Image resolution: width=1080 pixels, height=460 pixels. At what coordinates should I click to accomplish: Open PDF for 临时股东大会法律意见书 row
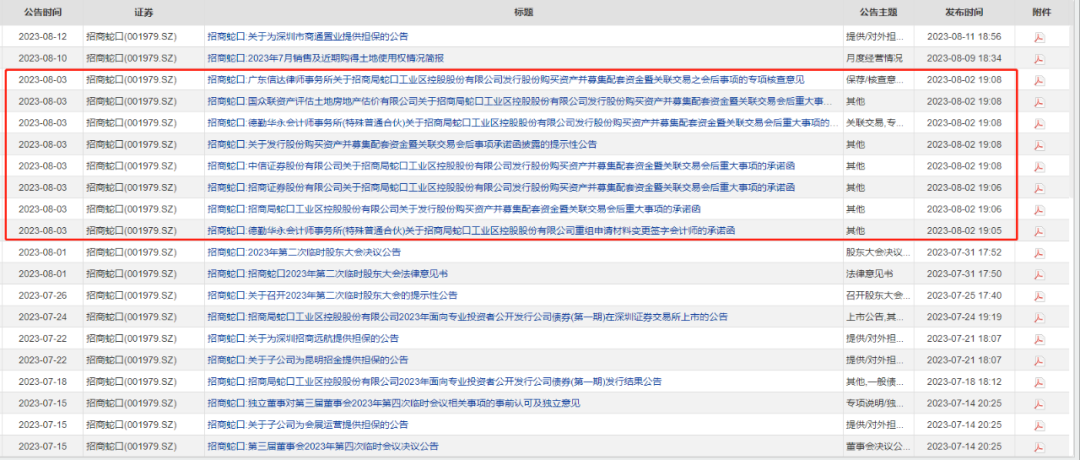[1039, 273]
